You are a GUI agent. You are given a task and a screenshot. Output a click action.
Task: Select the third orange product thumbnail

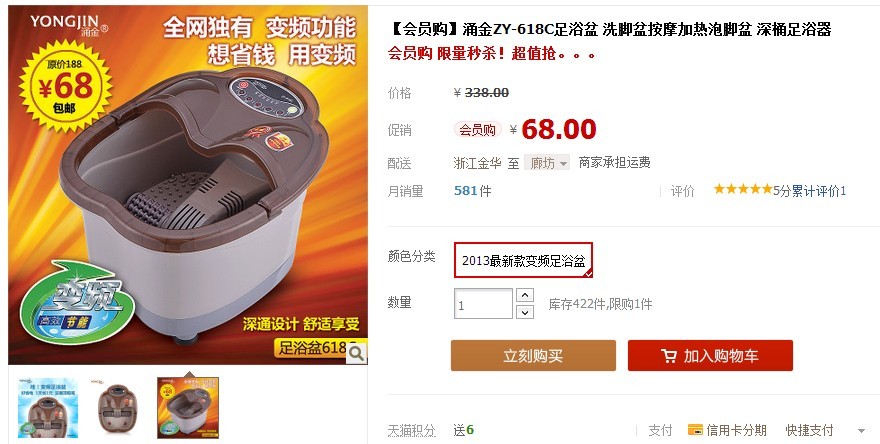188,408
